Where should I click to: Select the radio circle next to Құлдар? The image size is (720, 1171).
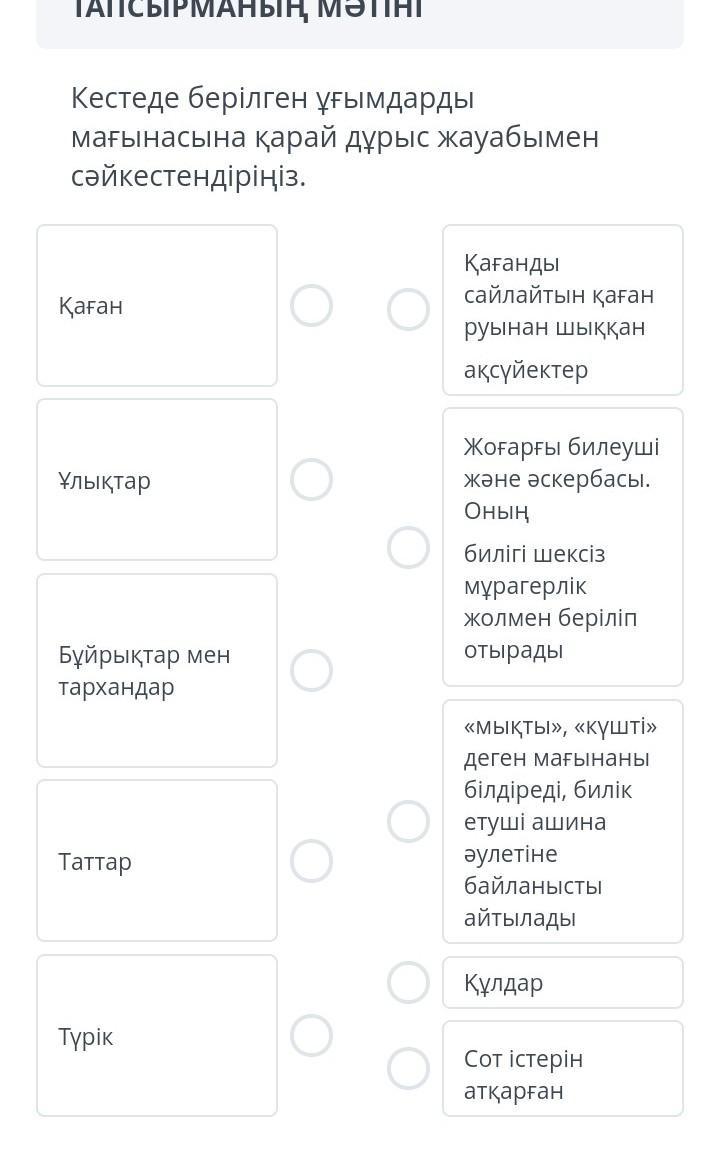click(x=408, y=983)
